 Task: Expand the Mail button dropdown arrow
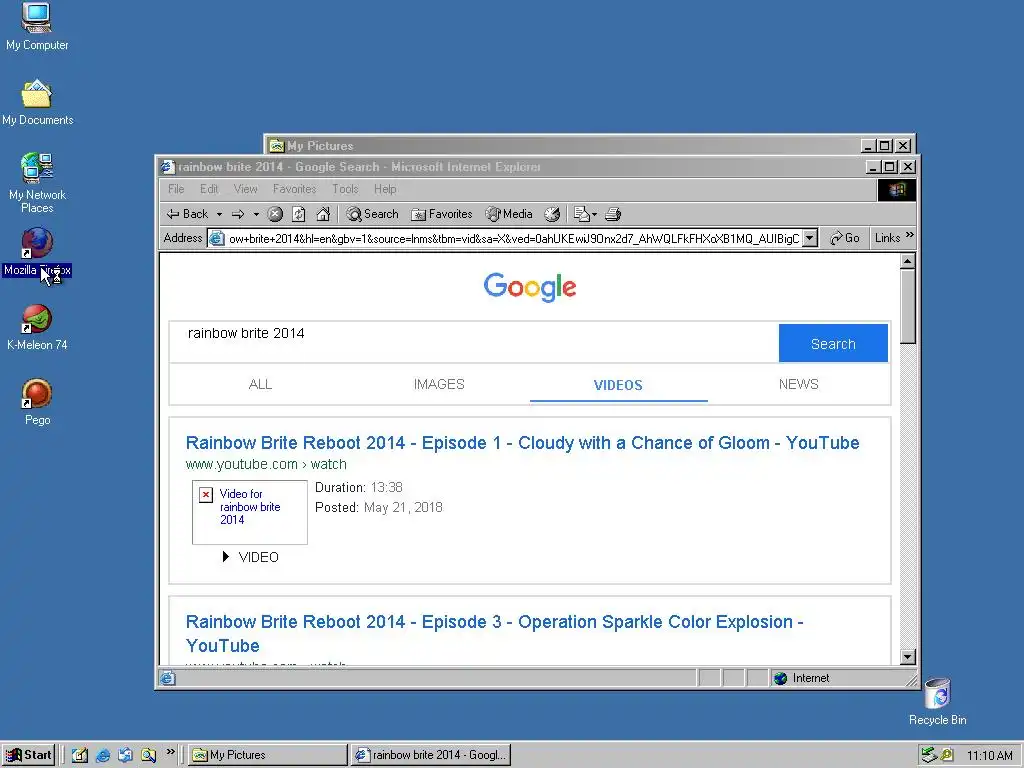click(594, 214)
